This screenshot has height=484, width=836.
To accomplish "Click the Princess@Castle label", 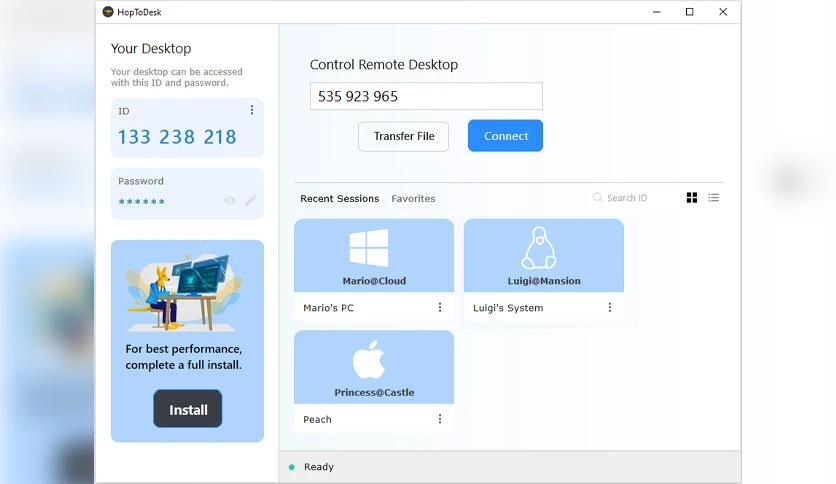I will [x=374, y=392].
